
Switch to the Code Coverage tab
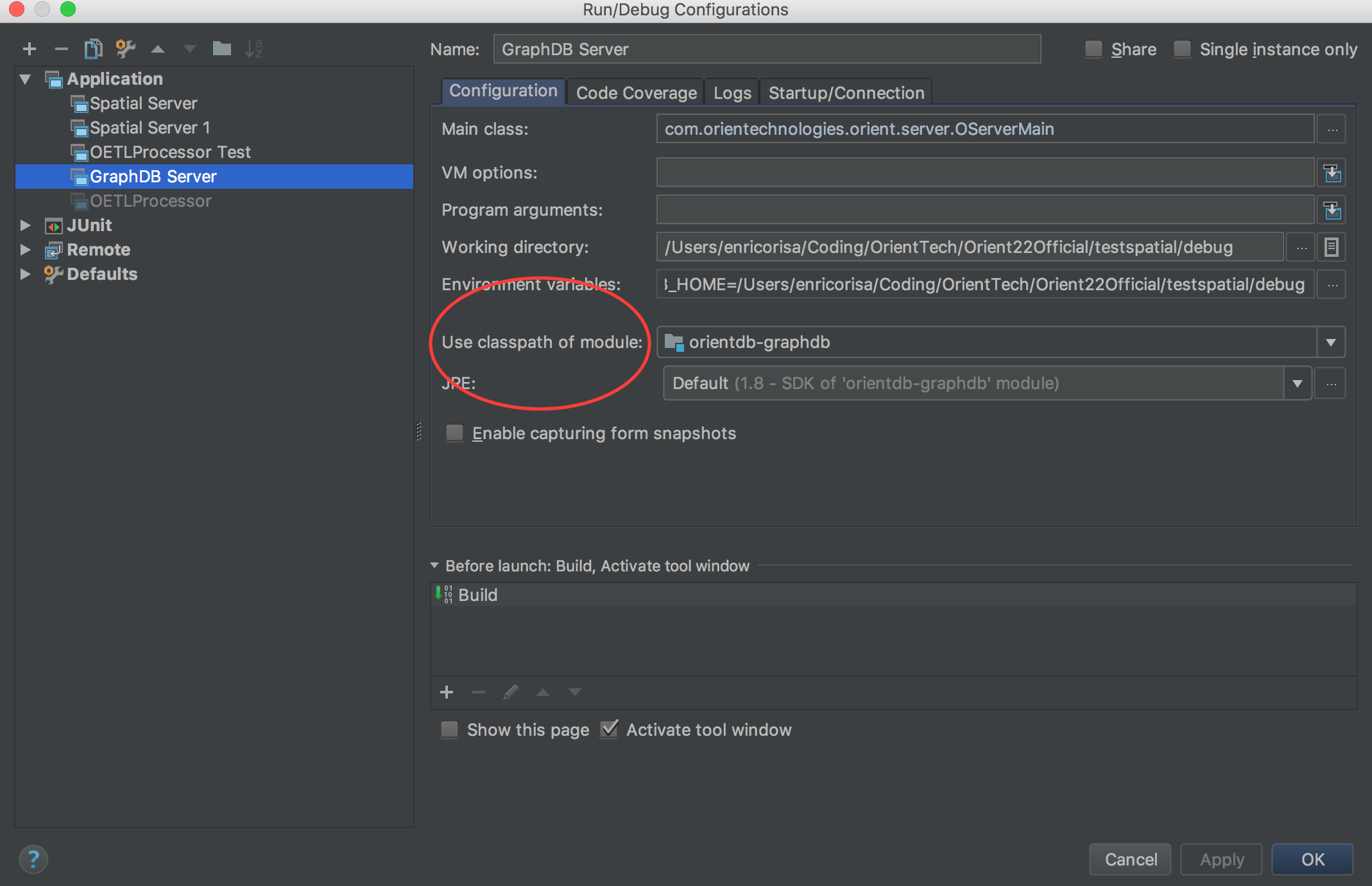(x=635, y=92)
